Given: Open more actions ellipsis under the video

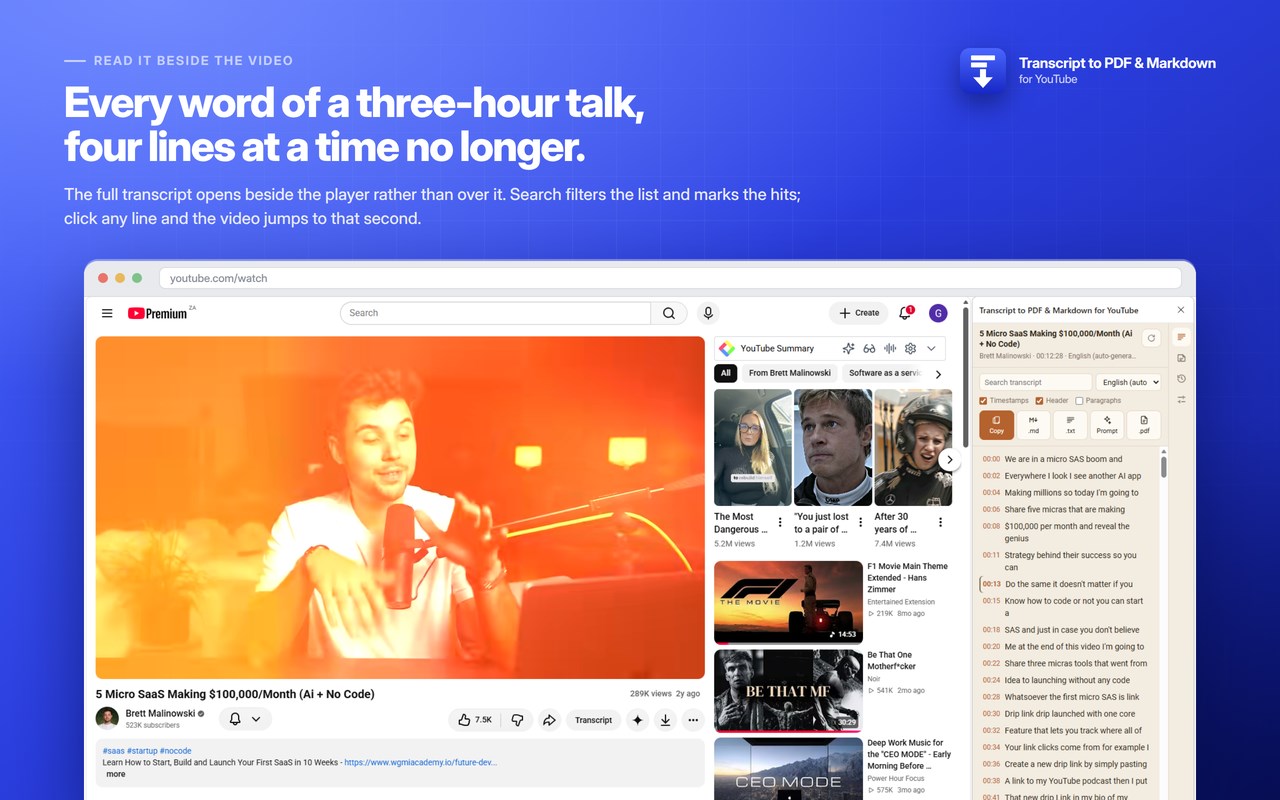Looking at the screenshot, I should tap(693, 719).
